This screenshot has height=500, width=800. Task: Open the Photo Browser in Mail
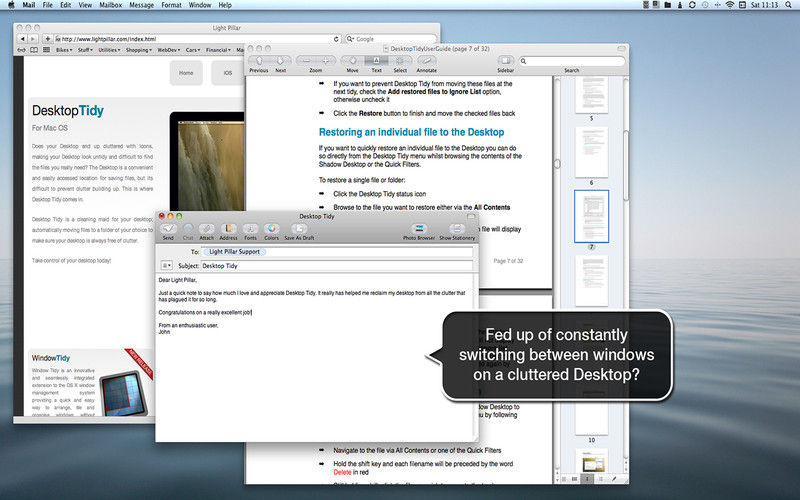pos(419,229)
